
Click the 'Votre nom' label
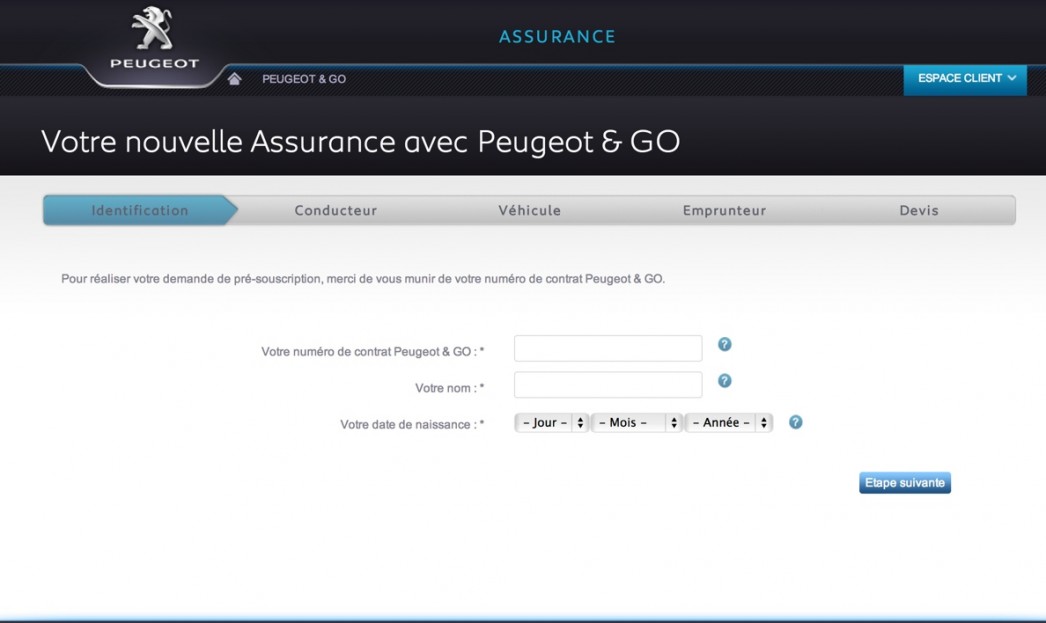click(x=450, y=388)
